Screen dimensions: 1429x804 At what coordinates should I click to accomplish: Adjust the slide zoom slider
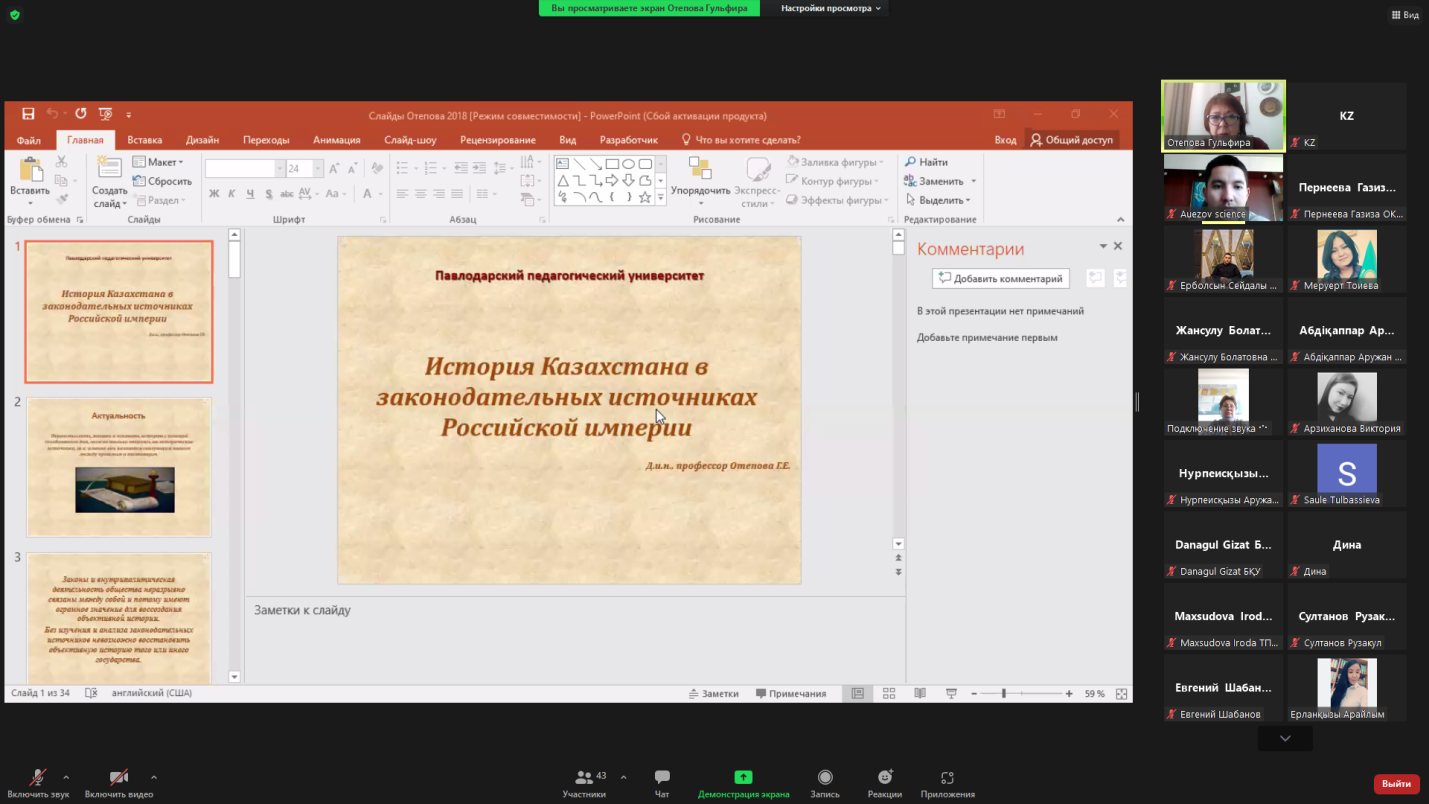coord(1003,694)
